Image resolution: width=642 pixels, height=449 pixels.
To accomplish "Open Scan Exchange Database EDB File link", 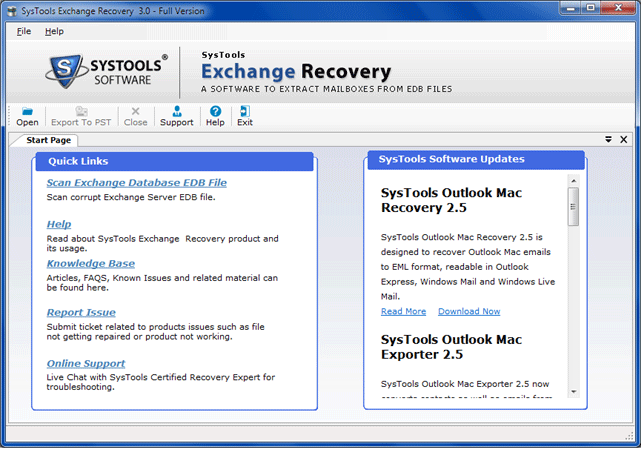I will [x=136, y=183].
